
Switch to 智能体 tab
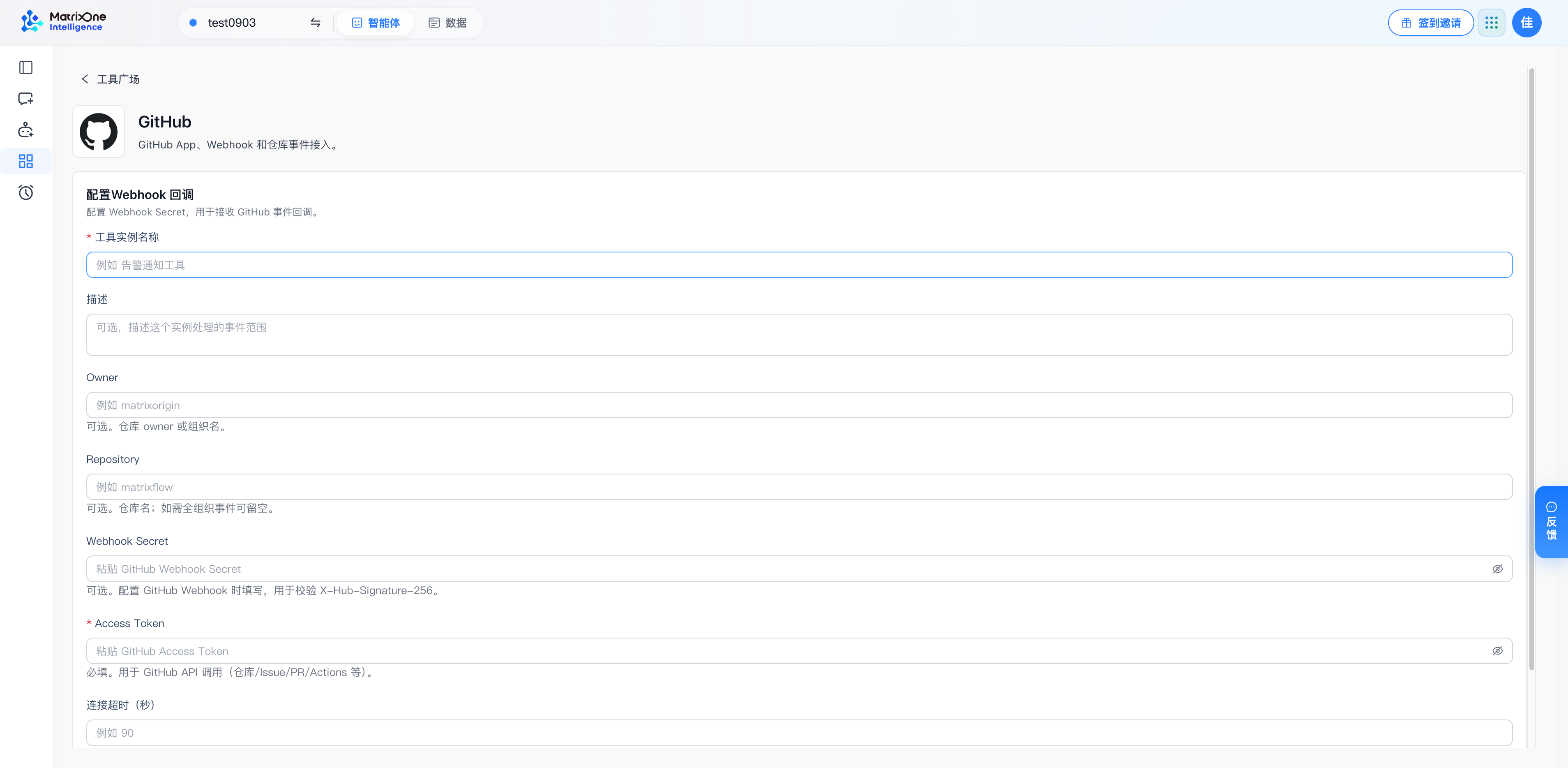376,23
